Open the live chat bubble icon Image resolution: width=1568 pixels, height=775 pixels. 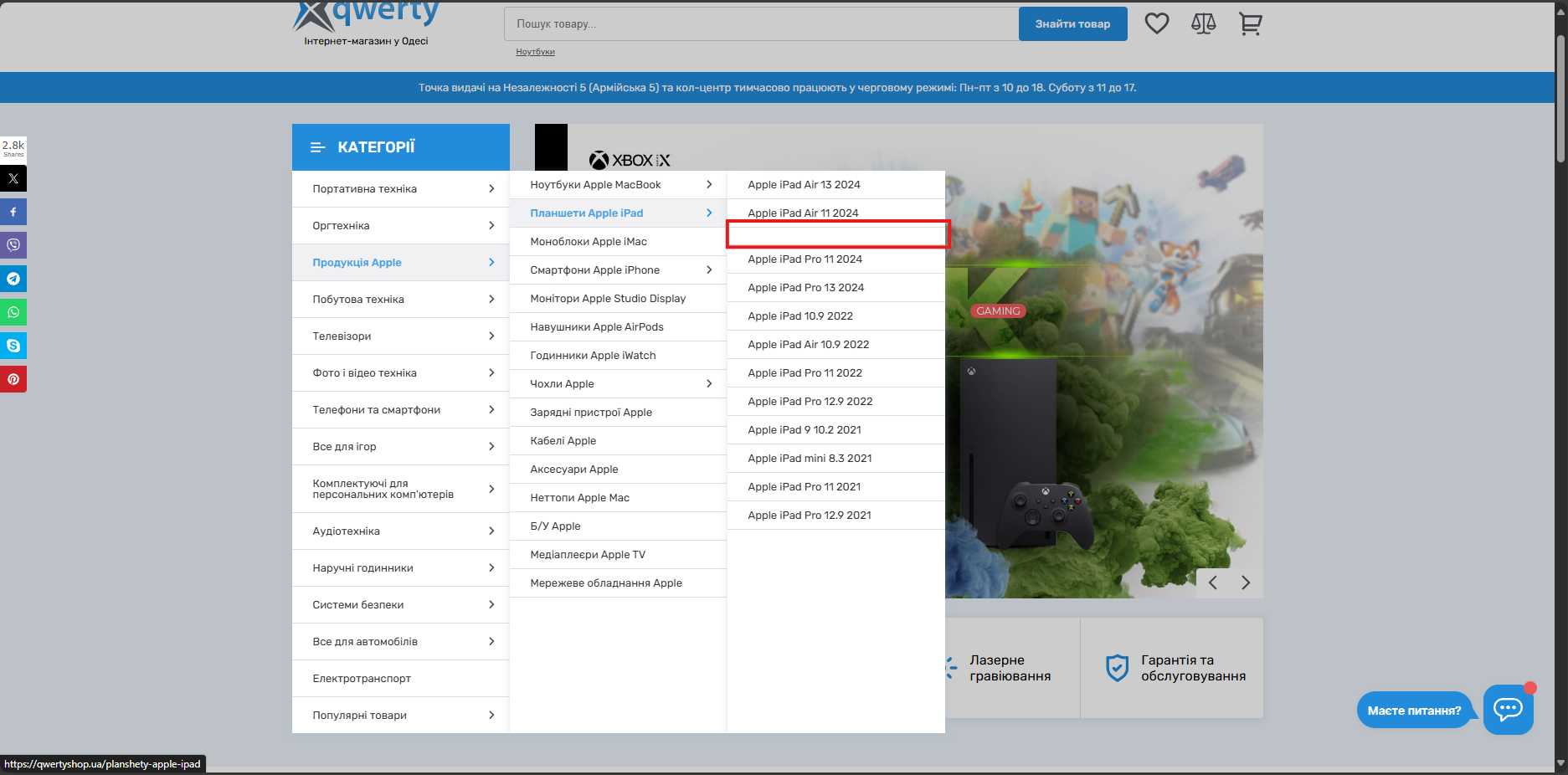(1508, 710)
